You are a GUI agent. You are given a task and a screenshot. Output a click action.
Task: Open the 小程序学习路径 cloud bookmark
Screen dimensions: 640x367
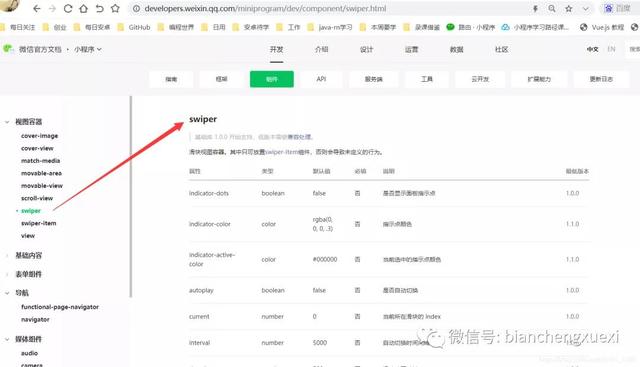coord(535,27)
